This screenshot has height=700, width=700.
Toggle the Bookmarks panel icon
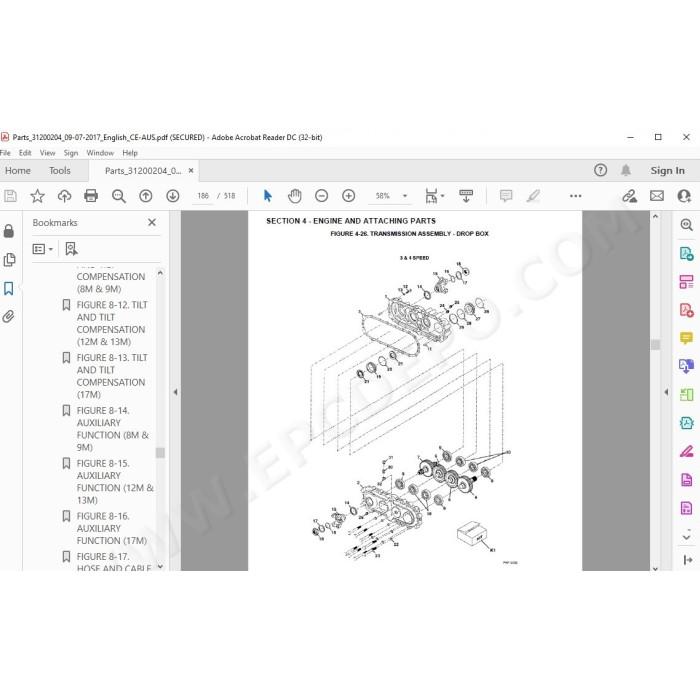click(x=9, y=288)
